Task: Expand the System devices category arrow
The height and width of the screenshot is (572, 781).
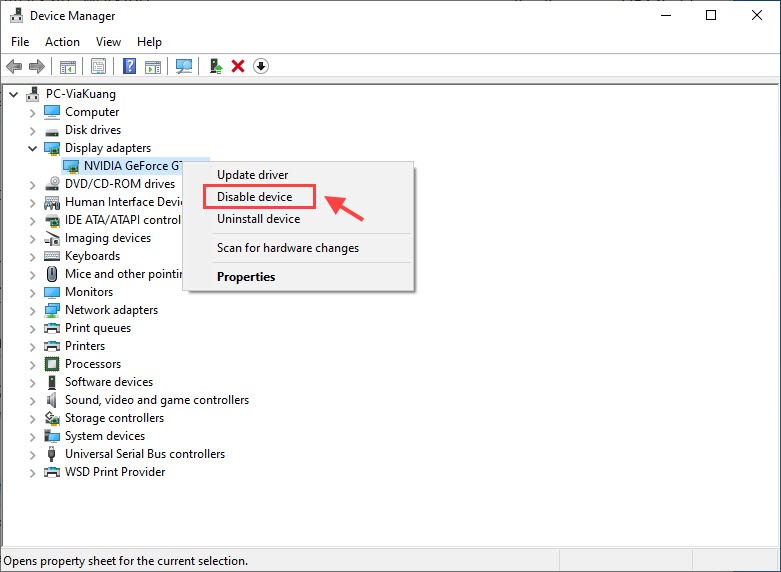Action: (x=32, y=436)
